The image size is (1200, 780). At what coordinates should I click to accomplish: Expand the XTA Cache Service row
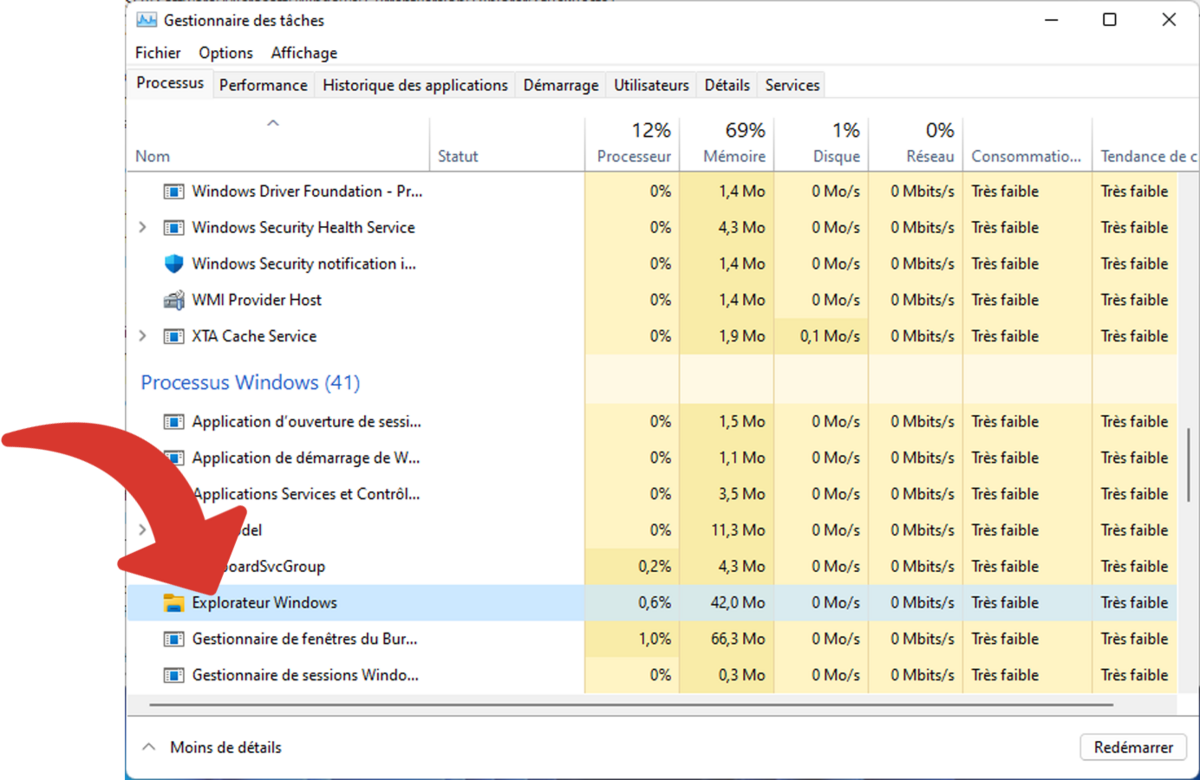click(x=142, y=336)
